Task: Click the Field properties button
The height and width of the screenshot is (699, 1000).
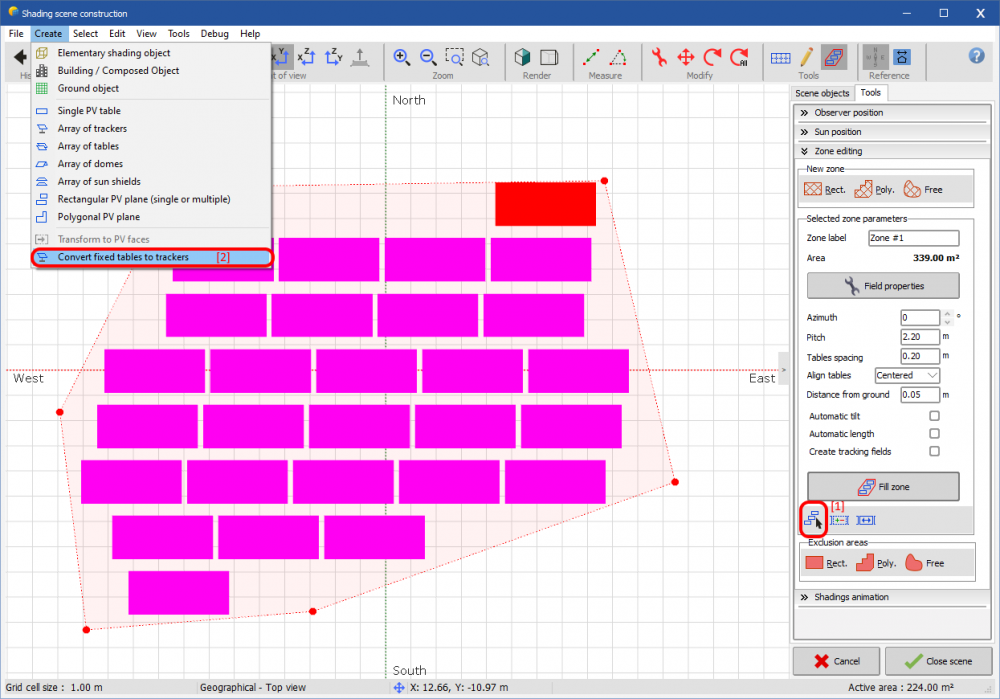Action: (882, 285)
